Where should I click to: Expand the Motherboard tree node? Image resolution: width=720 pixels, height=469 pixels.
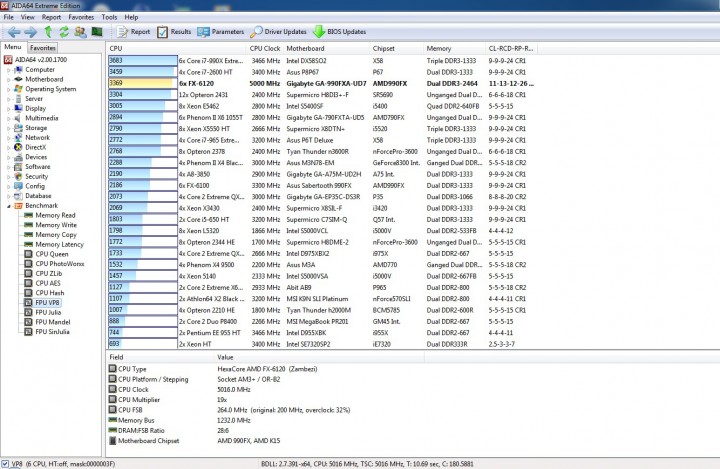[8, 79]
